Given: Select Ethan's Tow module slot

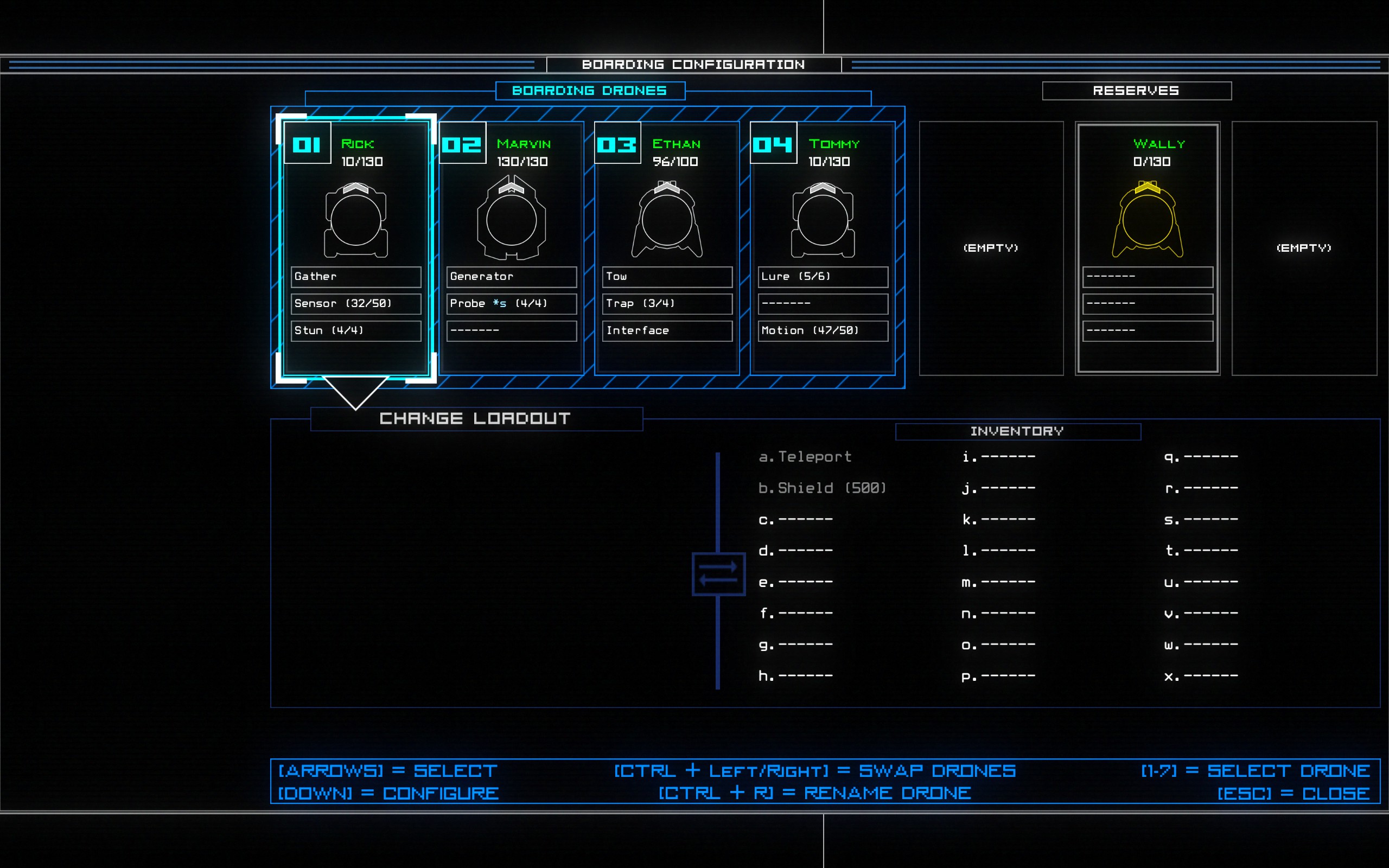Looking at the screenshot, I should (x=667, y=277).
